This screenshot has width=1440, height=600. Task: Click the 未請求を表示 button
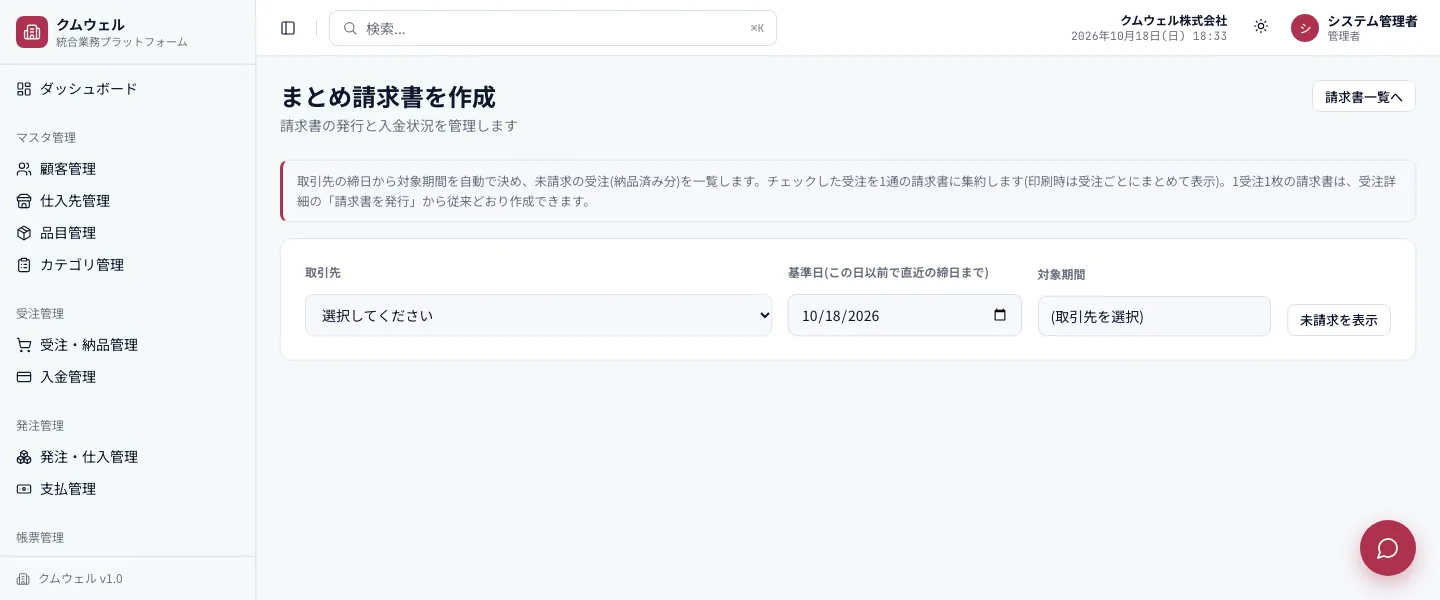(x=1338, y=320)
